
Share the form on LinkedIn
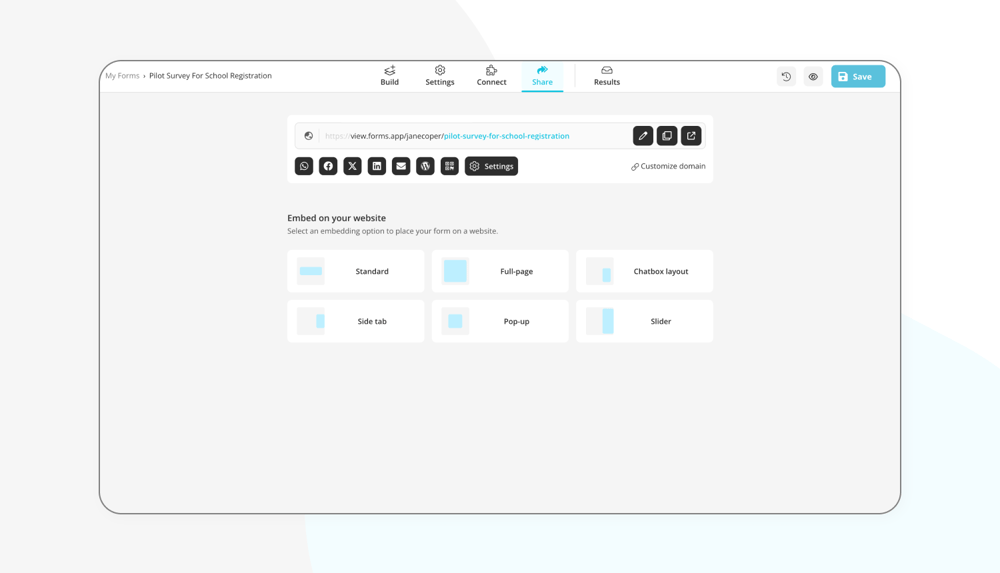click(377, 166)
